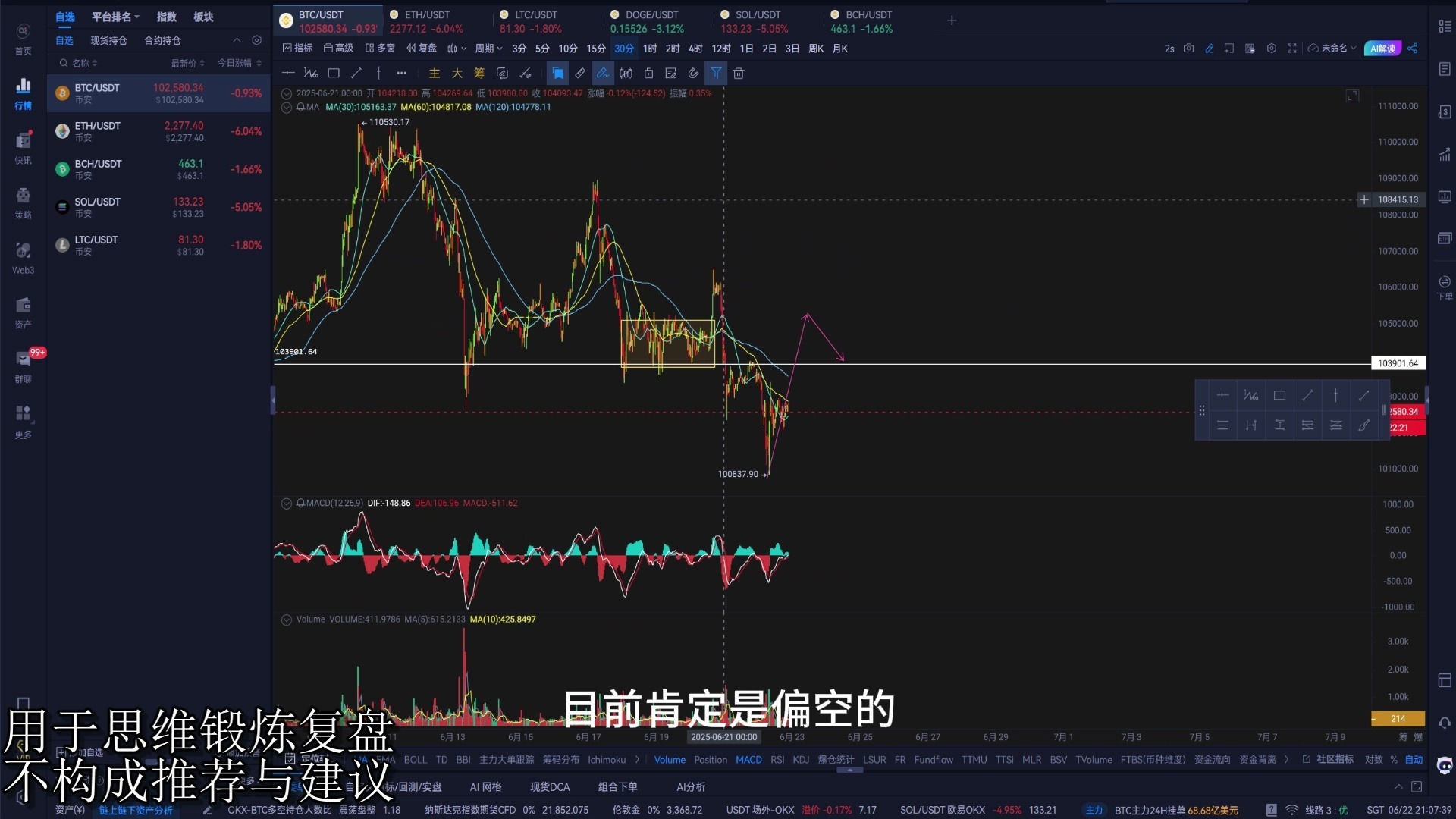Open chart settings hexagon icon
The width and height of the screenshot is (1456, 819).
[1272, 49]
